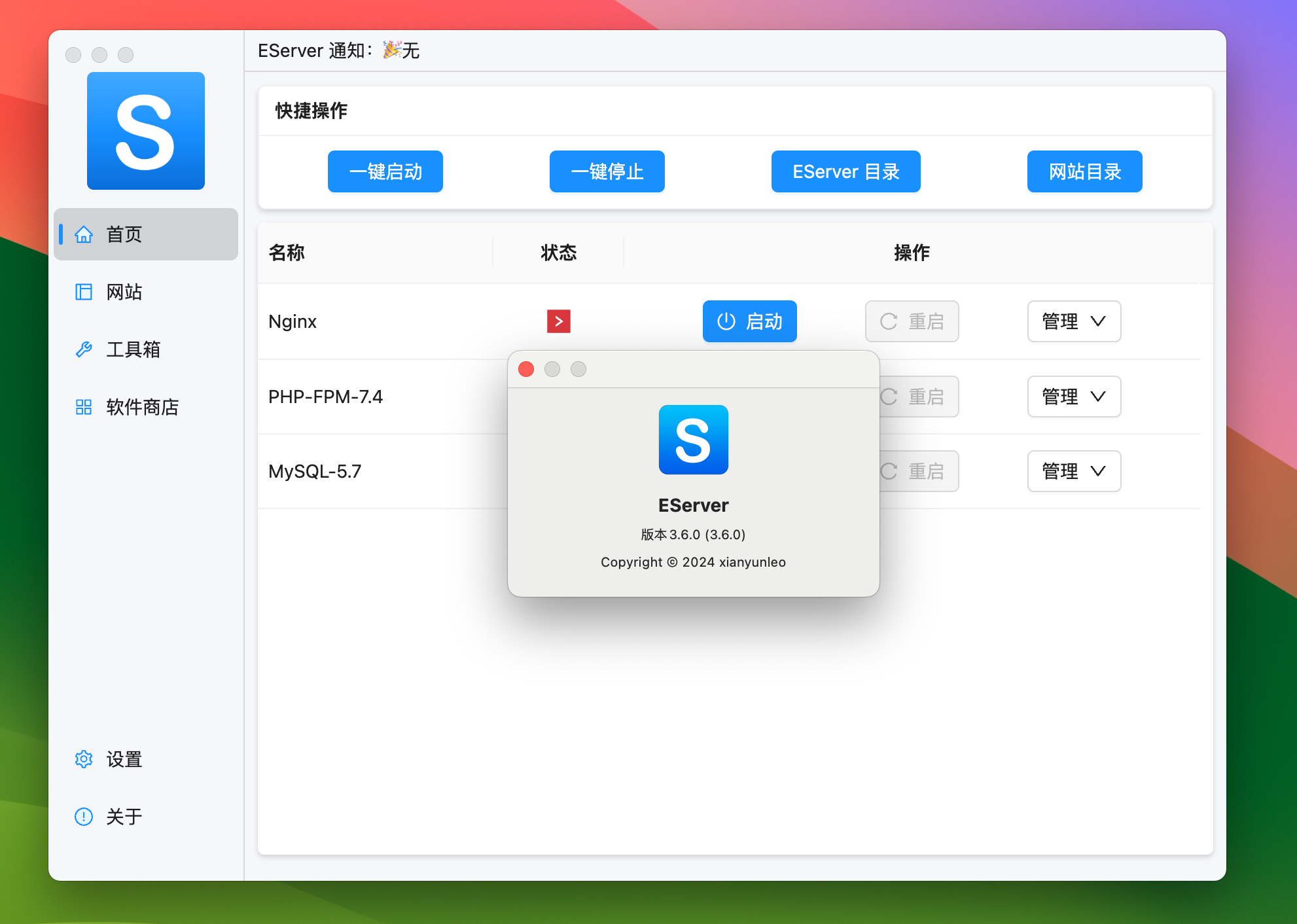Screen dimensions: 1297x924
Task: Click 一键启动 to start all services
Action: point(385,171)
